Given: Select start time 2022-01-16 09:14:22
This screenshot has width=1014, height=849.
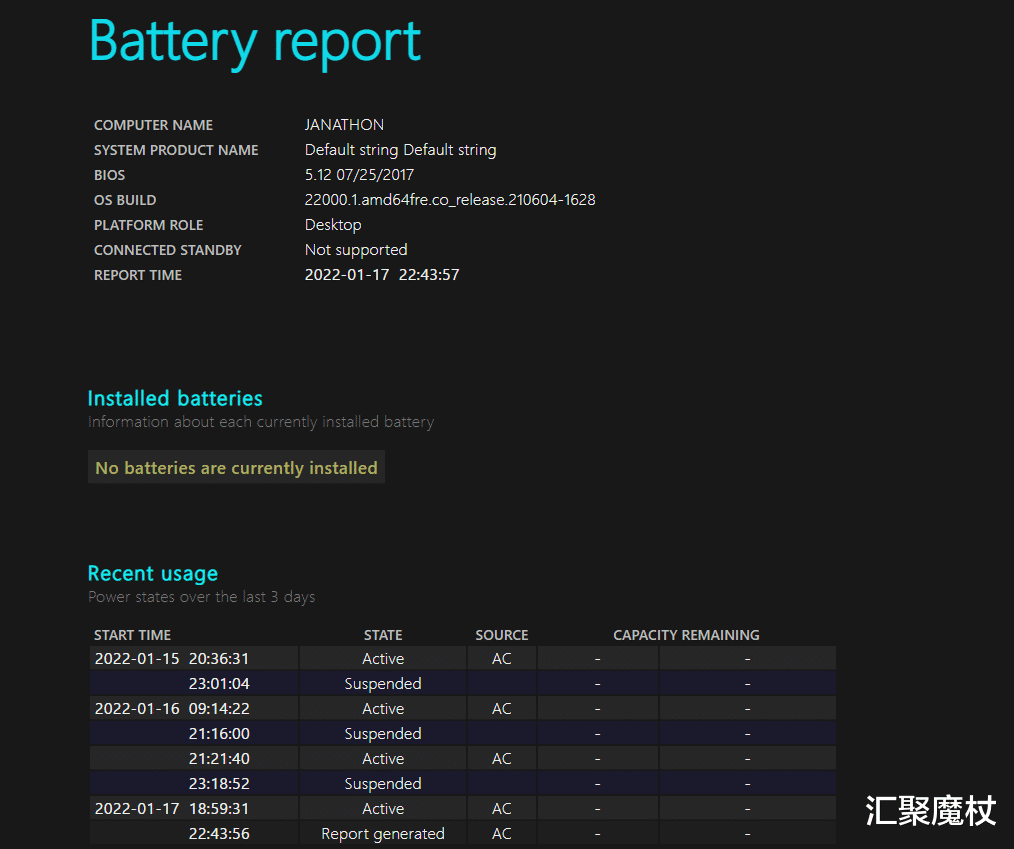Looking at the screenshot, I should click(171, 709).
